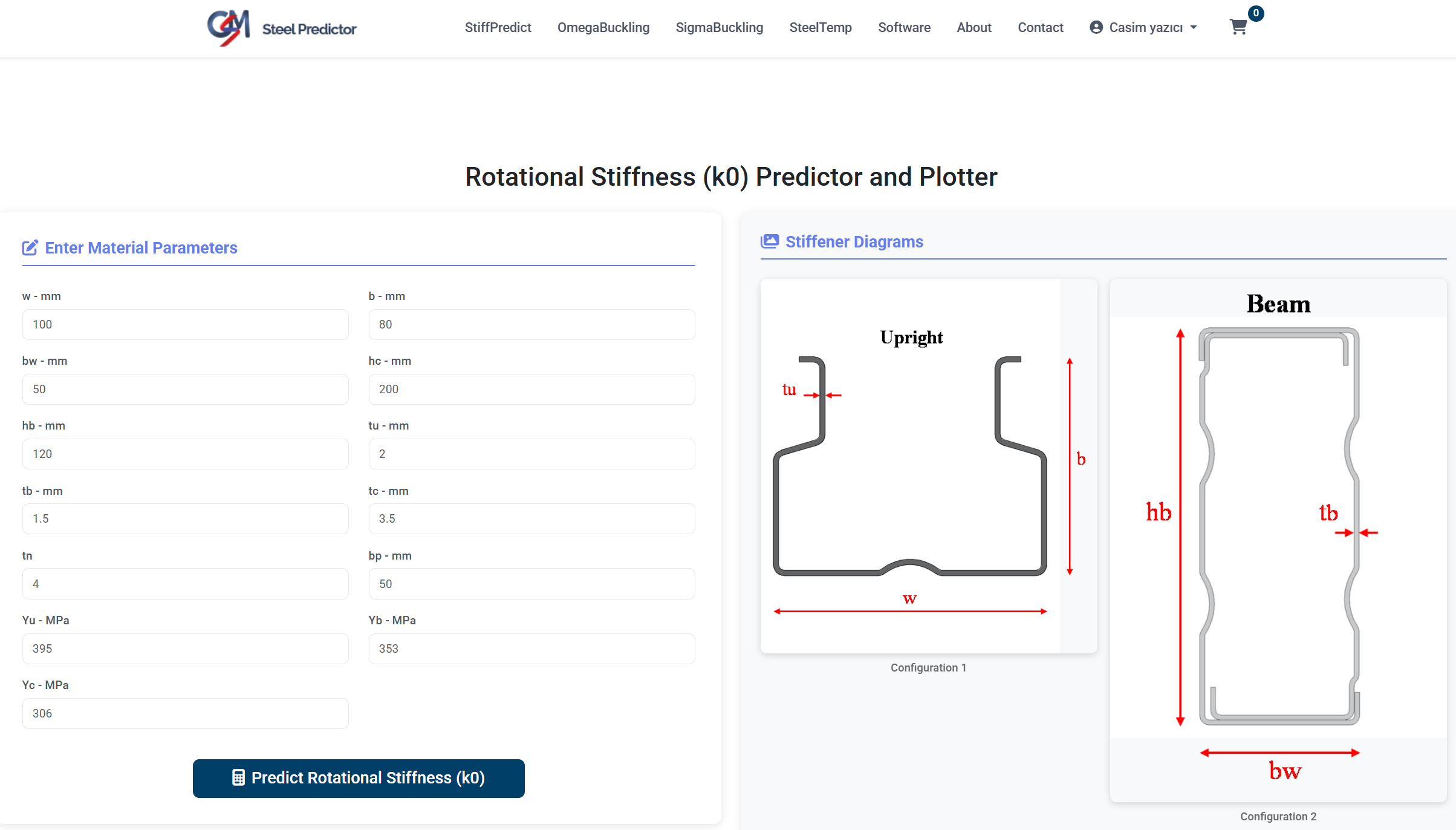The height and width of the screenshot is (830, 1456).
Task: Click the images icon beside Stiffener Diagrams
Action: click(x=769, y=241)
